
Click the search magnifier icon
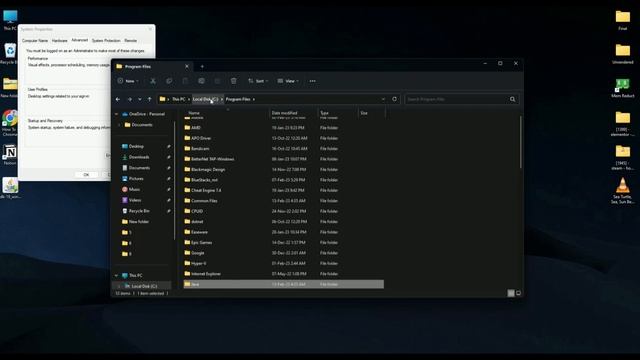point(512,99)
